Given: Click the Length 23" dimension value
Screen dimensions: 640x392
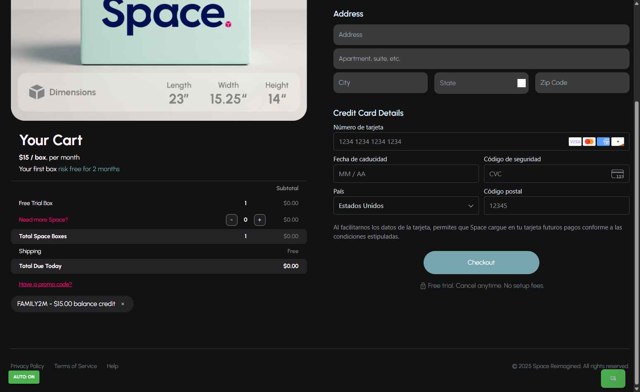Looking at the screenshot, I should click(179, 99).
